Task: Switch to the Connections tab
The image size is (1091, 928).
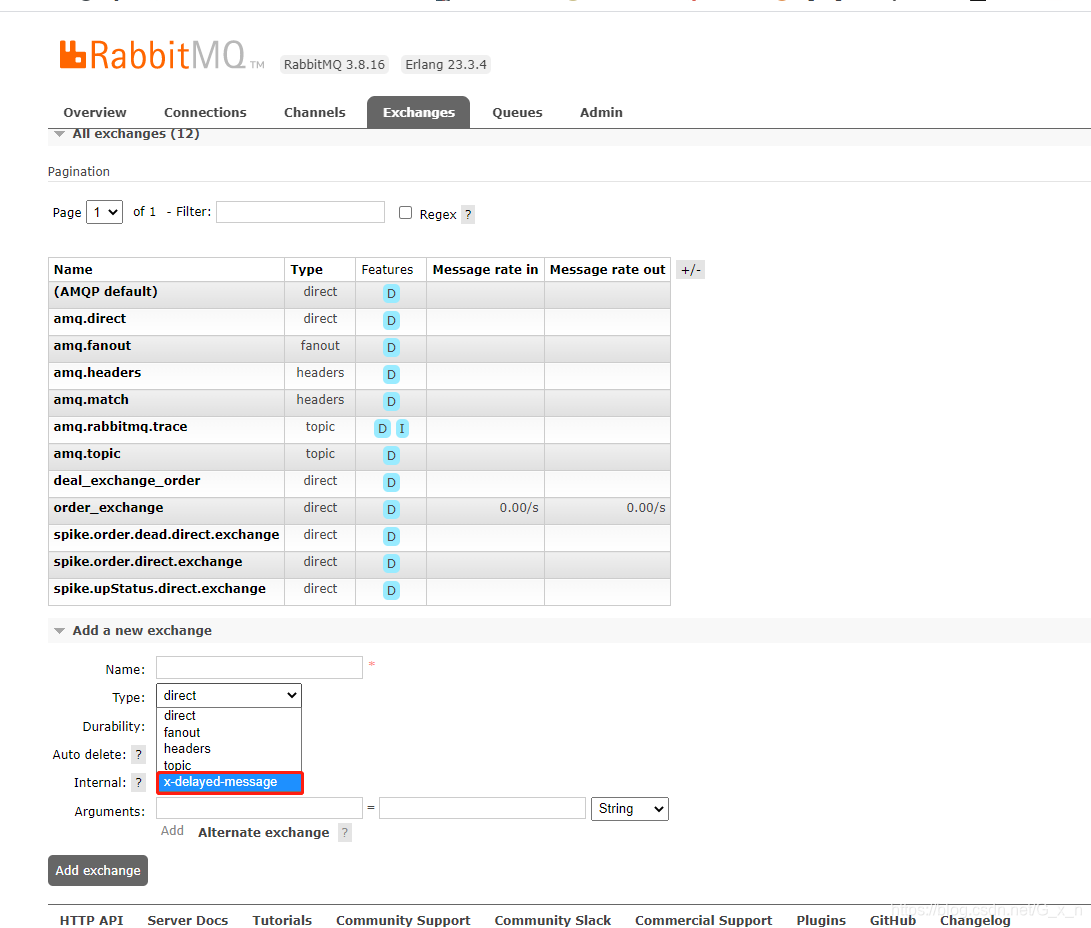Action: [x=205, y=113]
